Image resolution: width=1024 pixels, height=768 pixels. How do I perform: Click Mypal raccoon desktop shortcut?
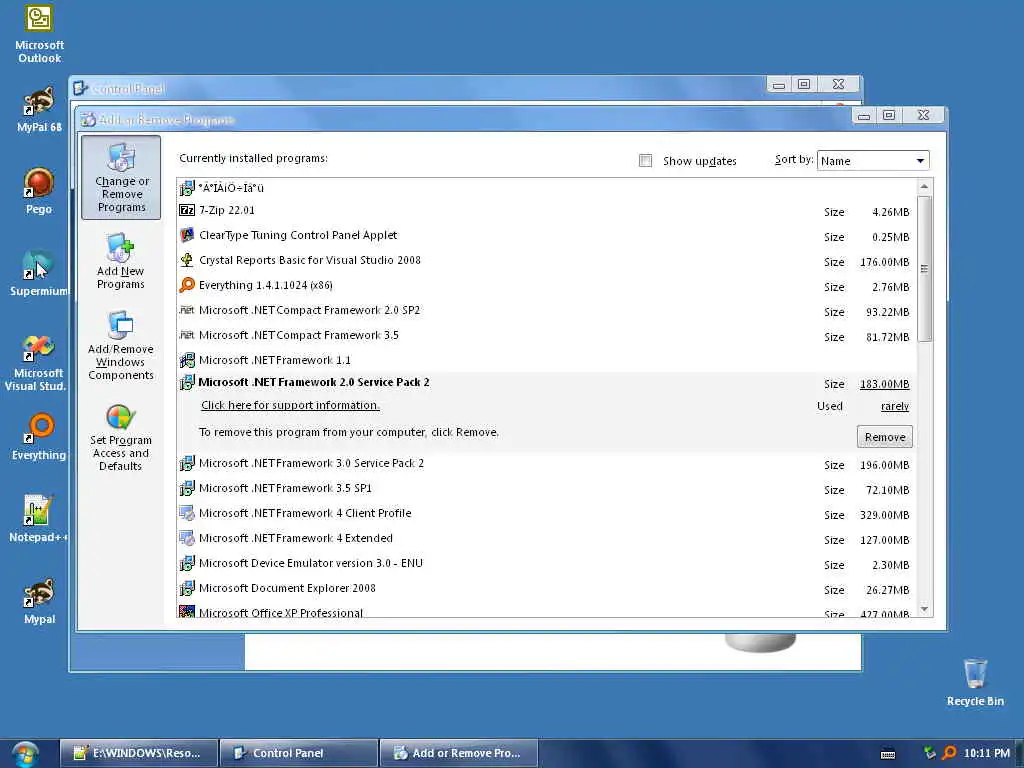point(39,601)
